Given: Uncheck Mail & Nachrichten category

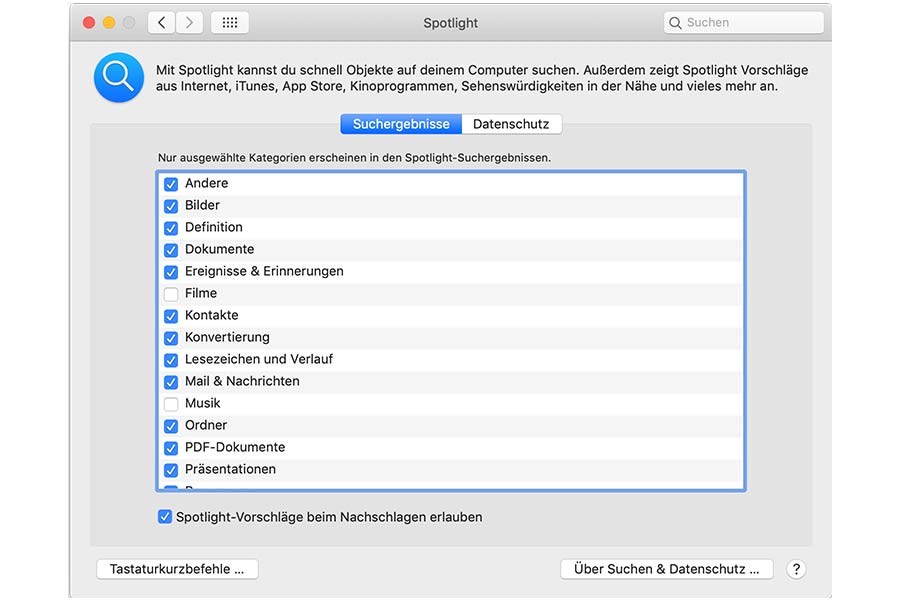Looking at the screenshot, I should 171,382.
